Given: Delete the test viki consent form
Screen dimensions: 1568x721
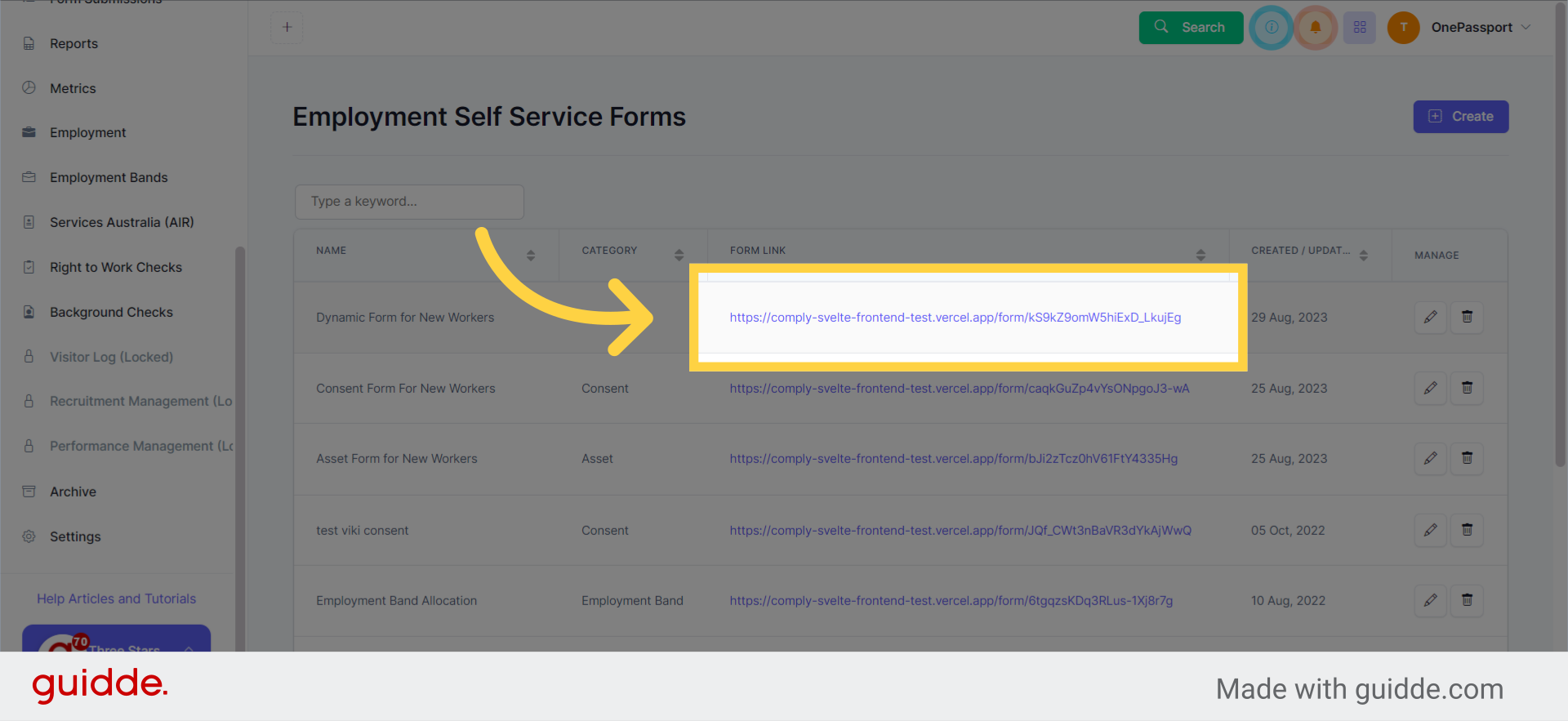Looking at the screenshot, I should coord(1467,530).
